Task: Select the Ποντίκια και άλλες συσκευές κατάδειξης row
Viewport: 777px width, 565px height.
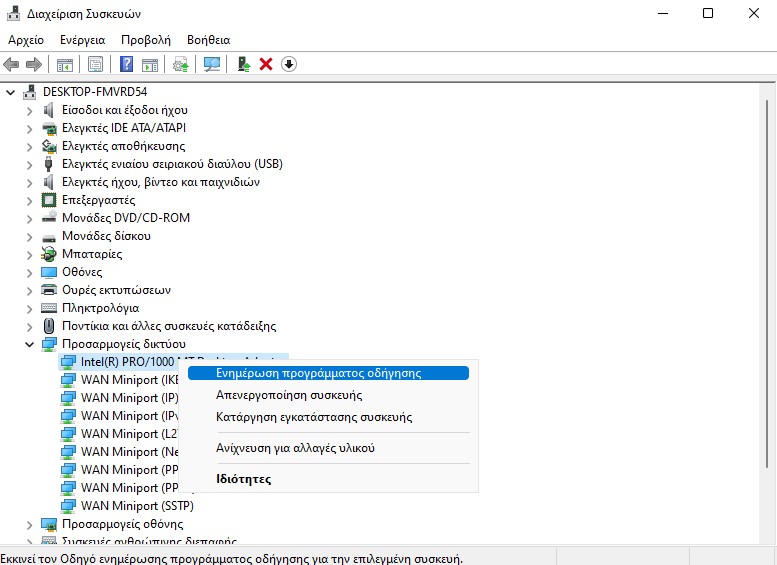Action: (168, 326)
